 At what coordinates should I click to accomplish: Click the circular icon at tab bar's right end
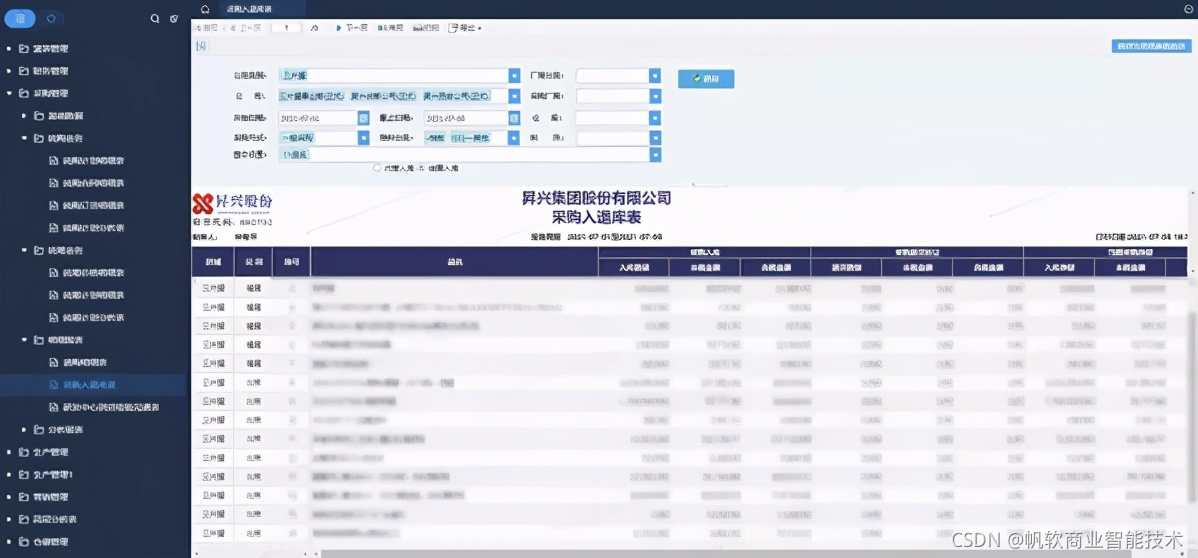coord(1189,9)
